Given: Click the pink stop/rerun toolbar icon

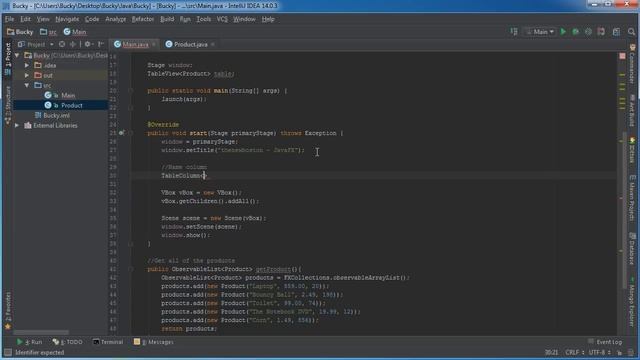Looking at the screenshot, I should point(601,31).
